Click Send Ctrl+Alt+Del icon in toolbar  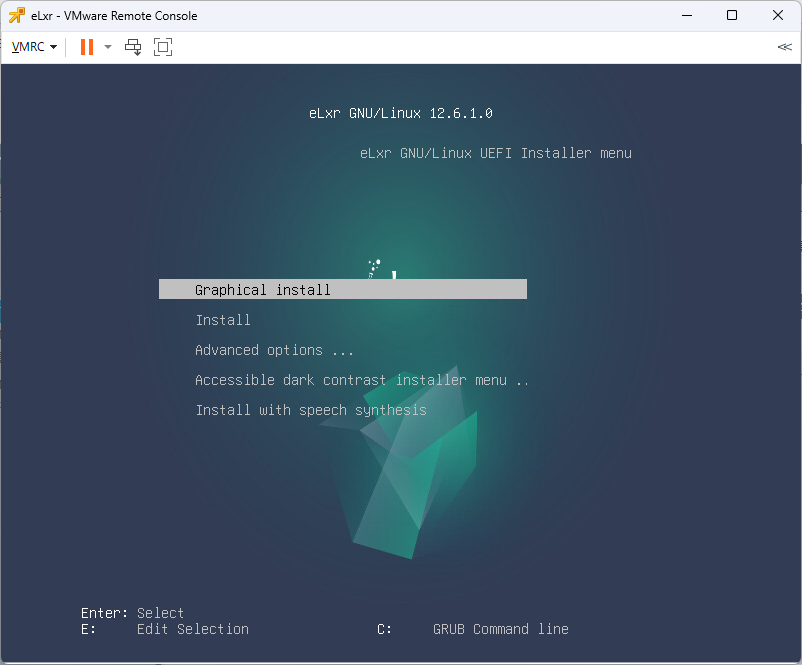coord(133,47)
